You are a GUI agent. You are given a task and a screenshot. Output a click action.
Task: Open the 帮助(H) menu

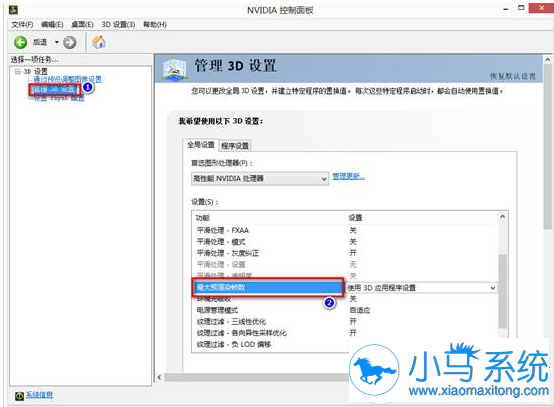pos(155,24)
